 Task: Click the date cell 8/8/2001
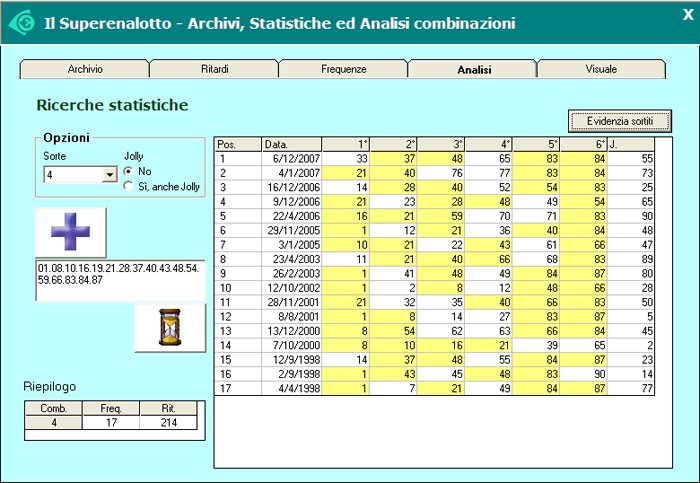292,316
